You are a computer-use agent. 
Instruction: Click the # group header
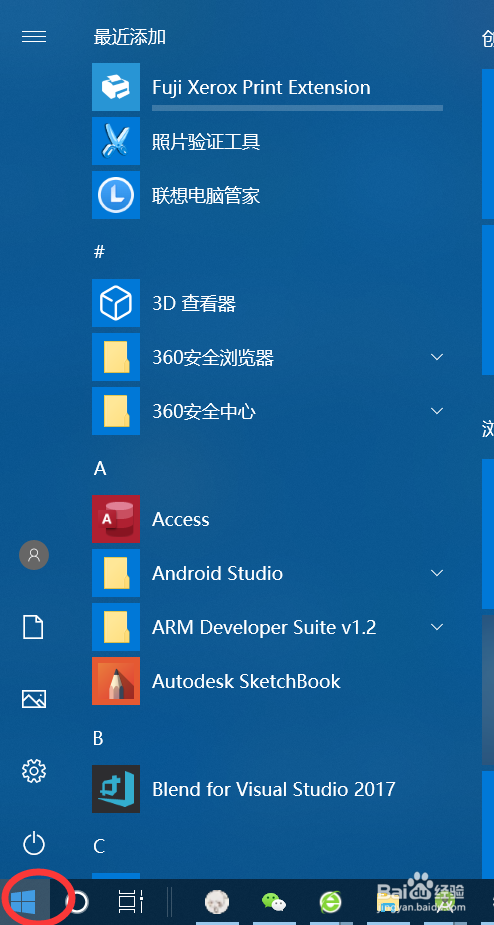tap(99, 252)
